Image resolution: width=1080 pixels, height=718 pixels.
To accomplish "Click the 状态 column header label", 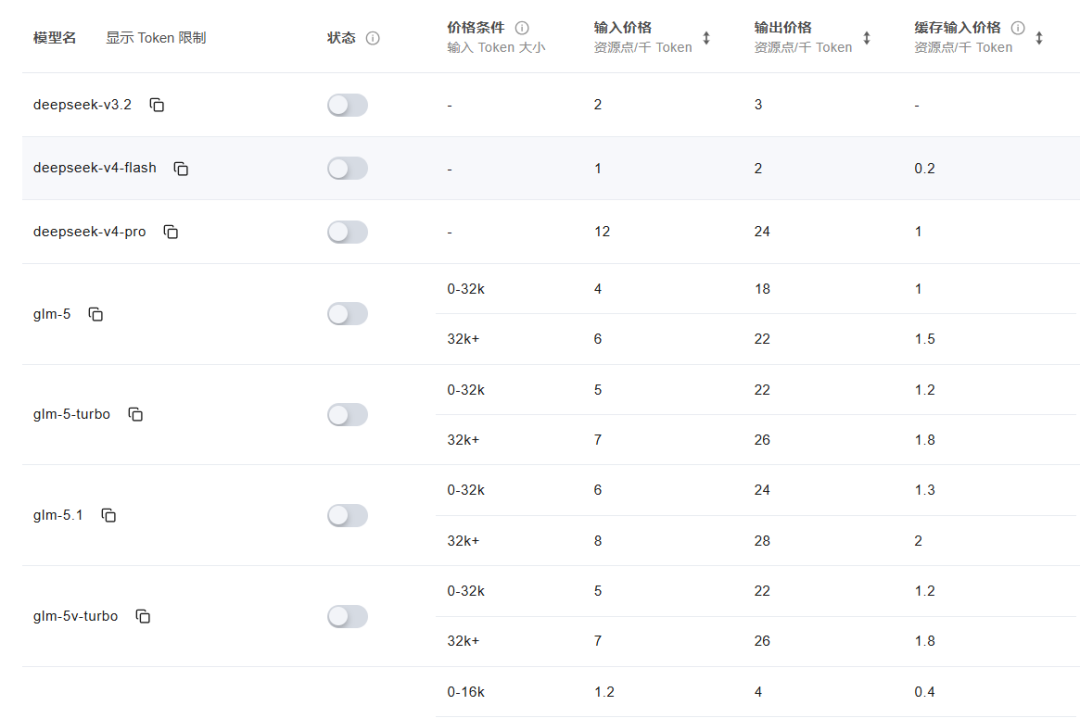I will (341, 38).
